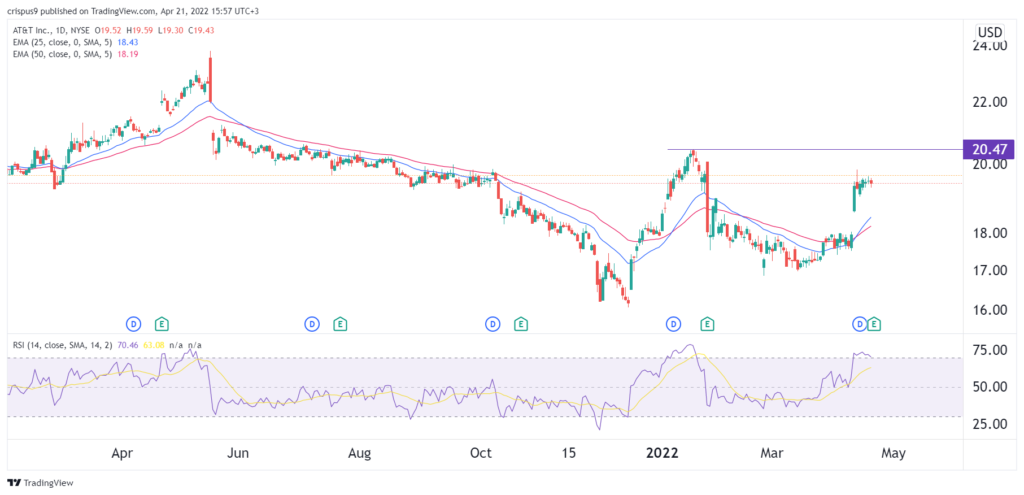Click the earnings marker just after Apr 2021
This screenshot has width=1024, height=495.
point(161,323)
